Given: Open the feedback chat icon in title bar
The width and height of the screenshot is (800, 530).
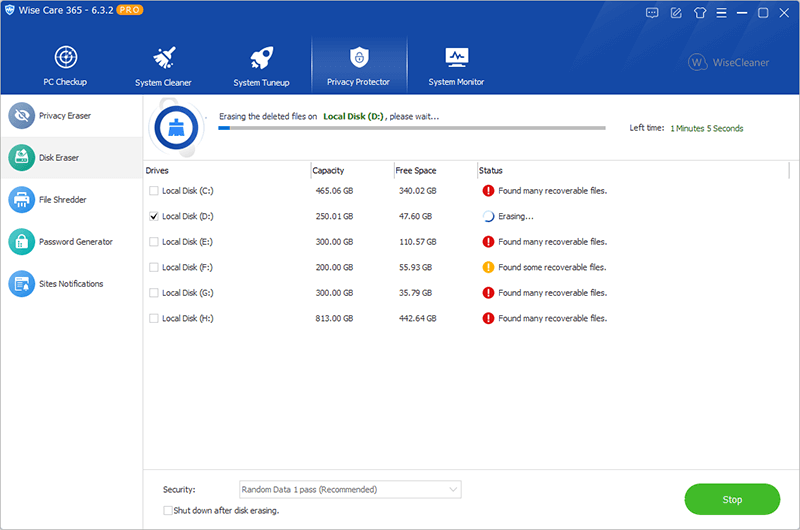Looking at the screenshot, I should coord(652,13).
